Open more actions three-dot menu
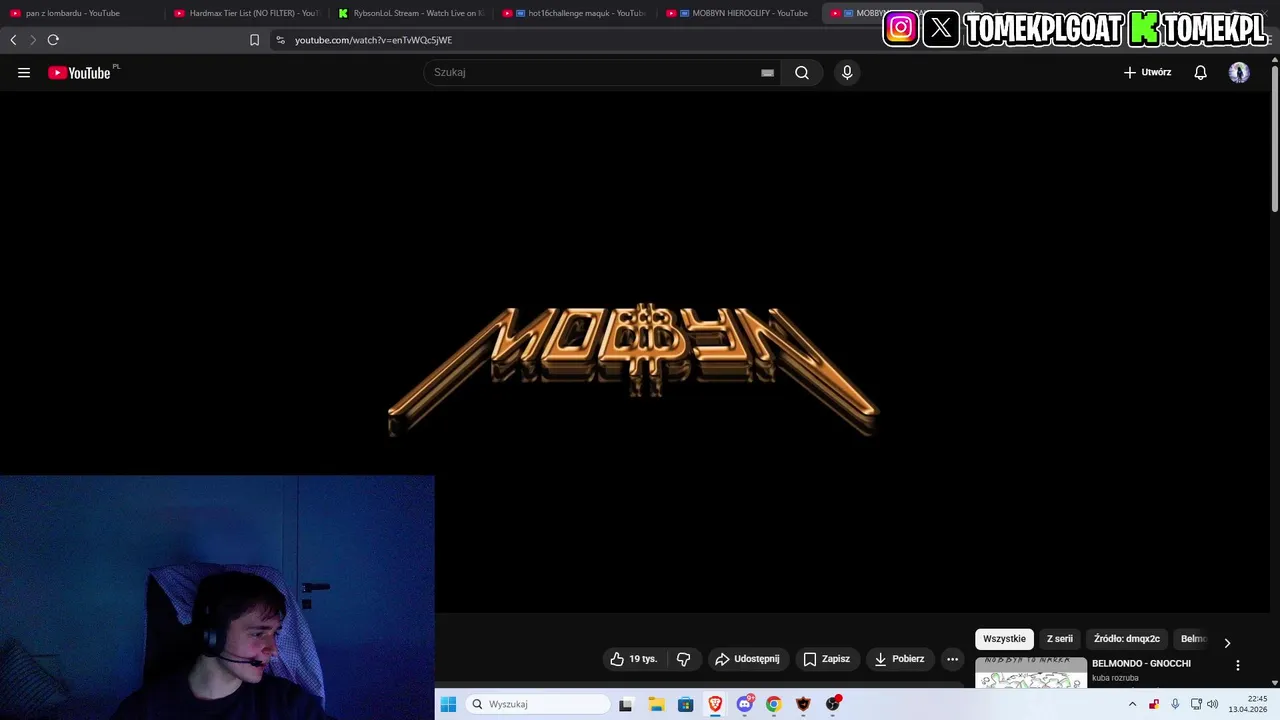The image size is (1280, 720). (952, 659)
